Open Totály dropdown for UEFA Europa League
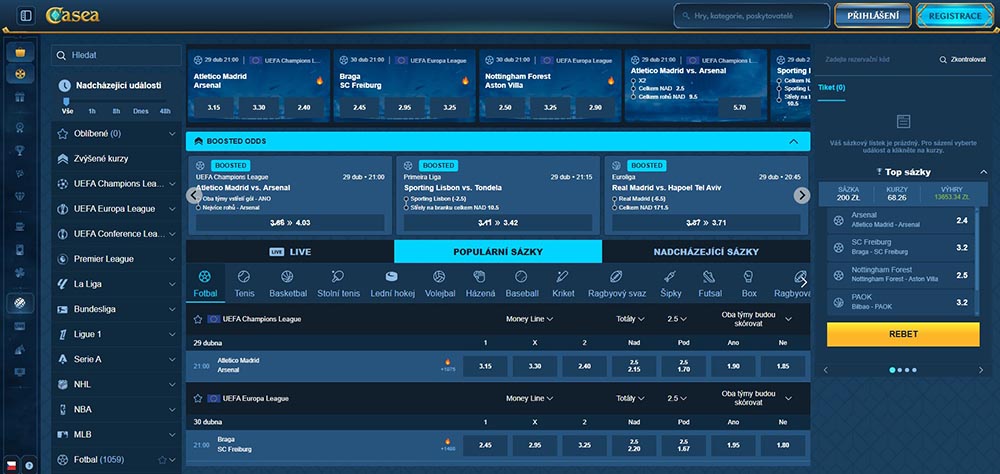 coord(630,398)
